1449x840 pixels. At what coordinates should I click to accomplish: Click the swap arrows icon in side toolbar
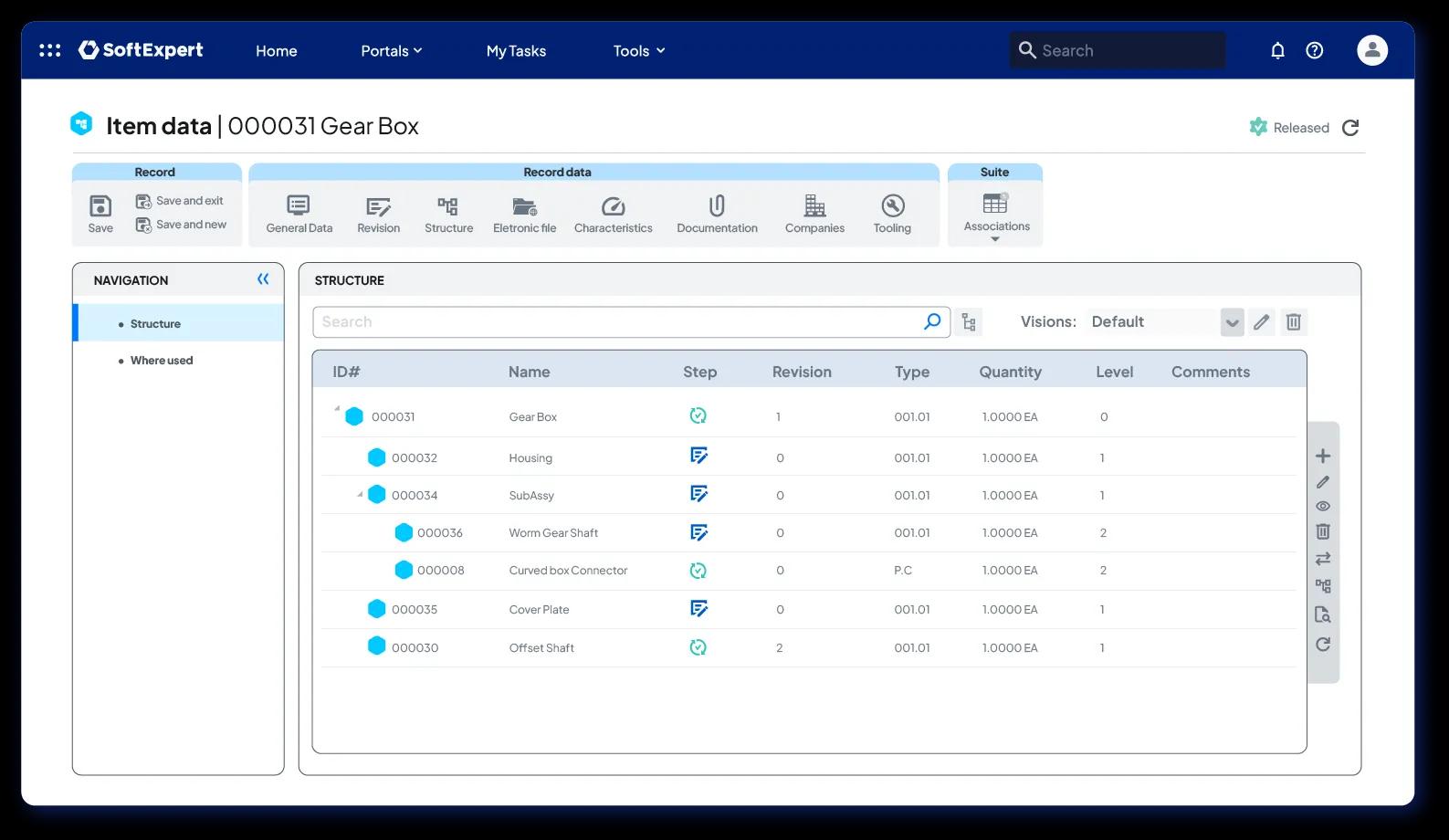(x=1323, y=559)
